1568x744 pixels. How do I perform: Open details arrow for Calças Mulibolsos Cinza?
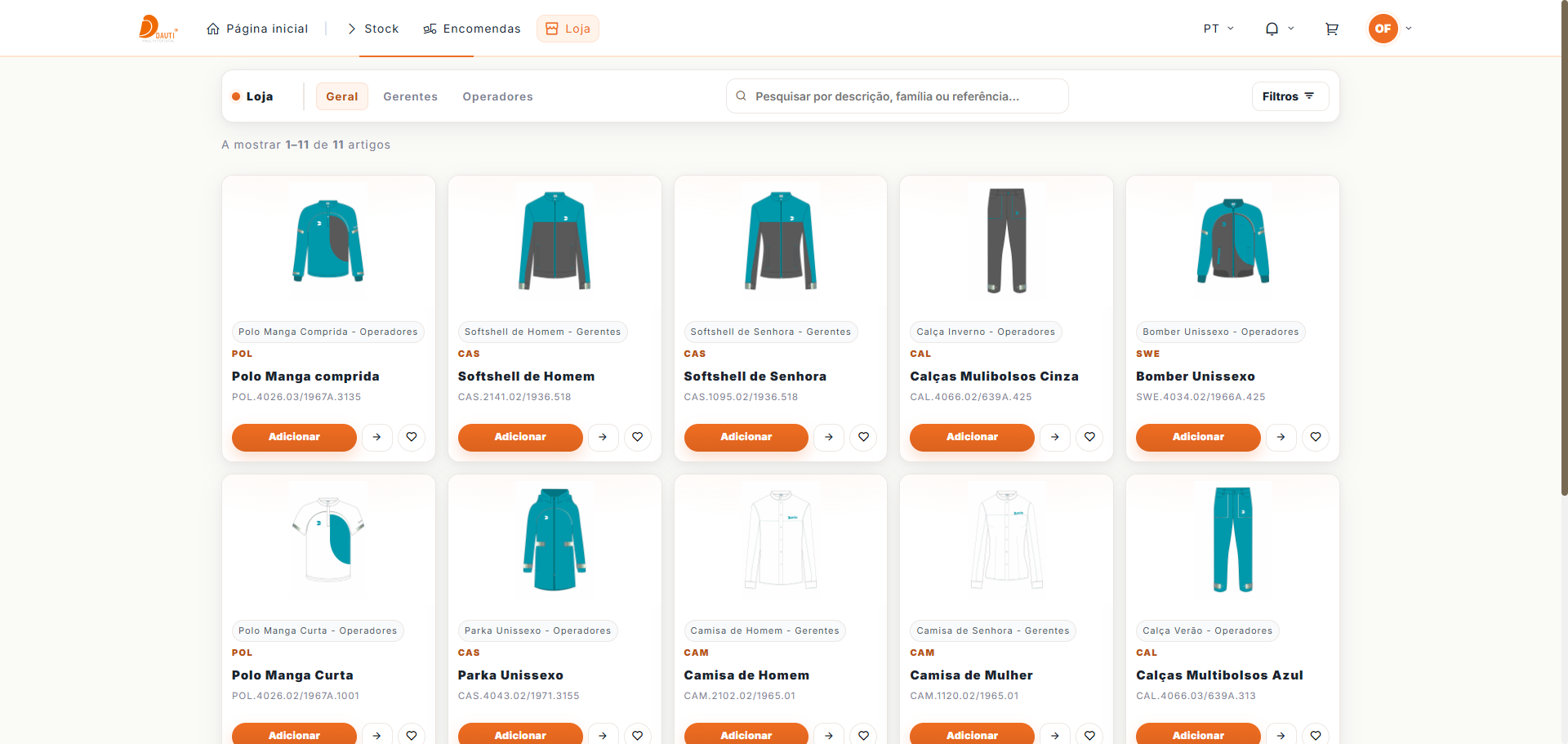tap(1055, 437)
